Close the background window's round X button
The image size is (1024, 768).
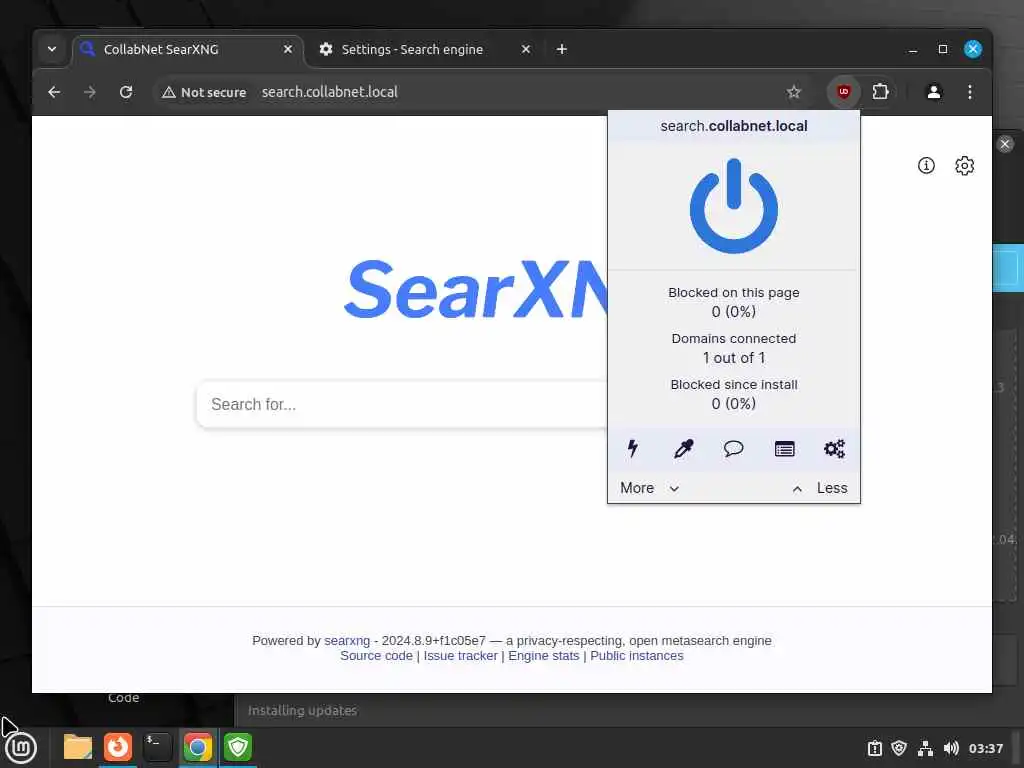click(1005, 144)
